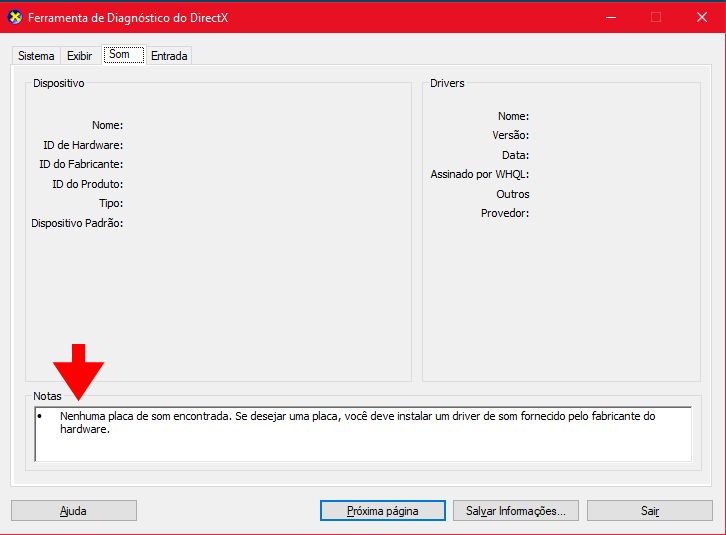Open the Exibir tab

80,56
